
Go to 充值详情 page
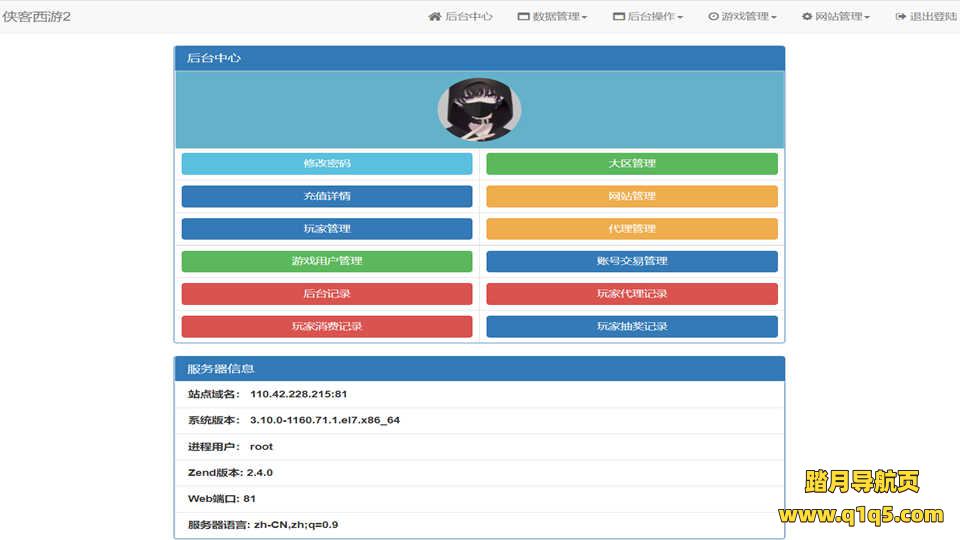click(x=327, y=196)
